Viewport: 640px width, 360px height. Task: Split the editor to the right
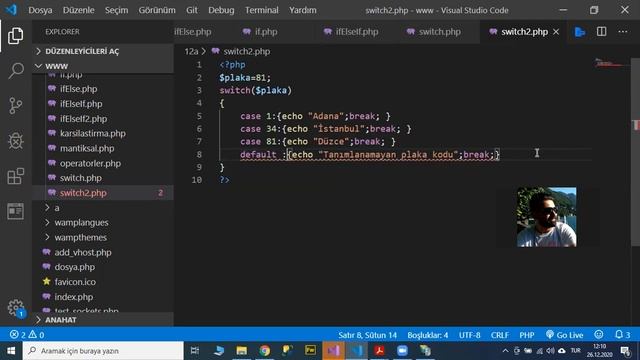pyautogui.click(x=601, y=32)
